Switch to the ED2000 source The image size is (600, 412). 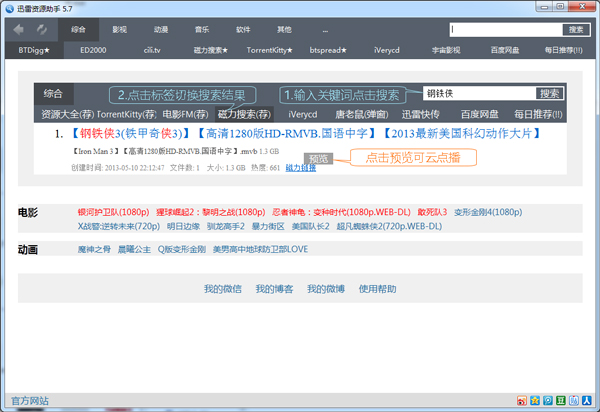(x=93, y=50)
